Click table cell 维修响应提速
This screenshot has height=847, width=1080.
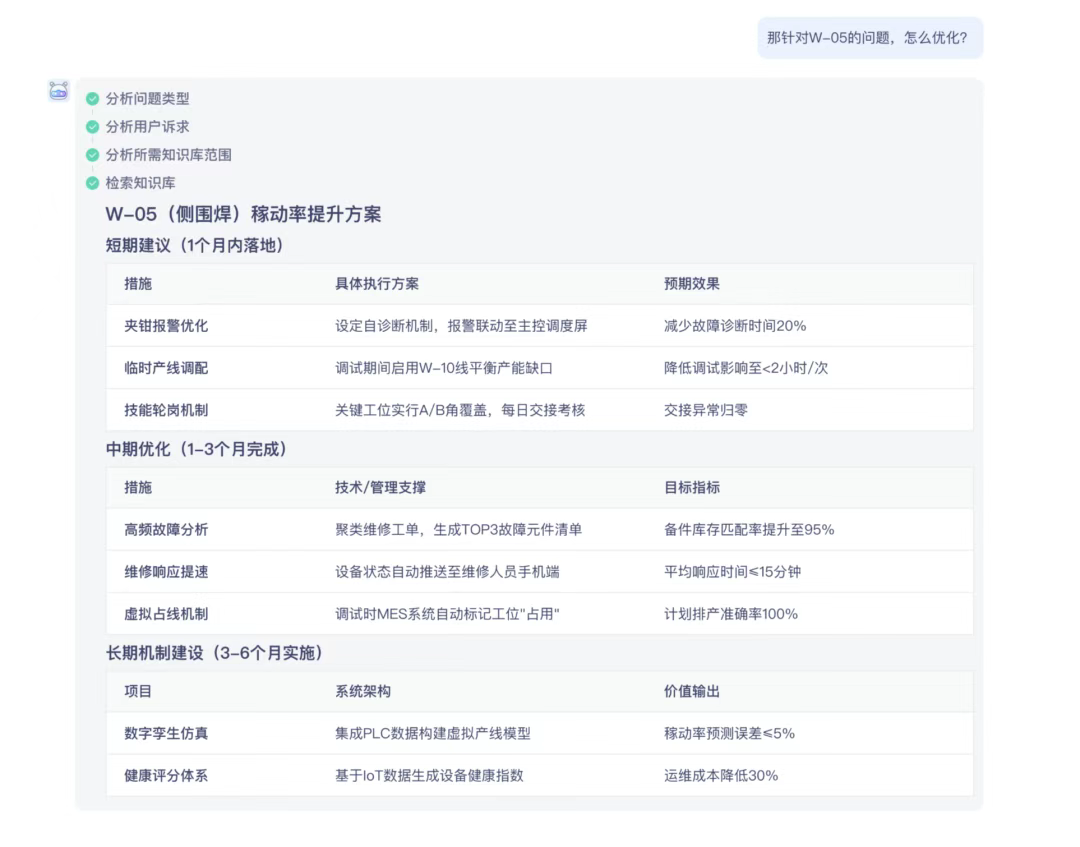[x=166, y=572]
